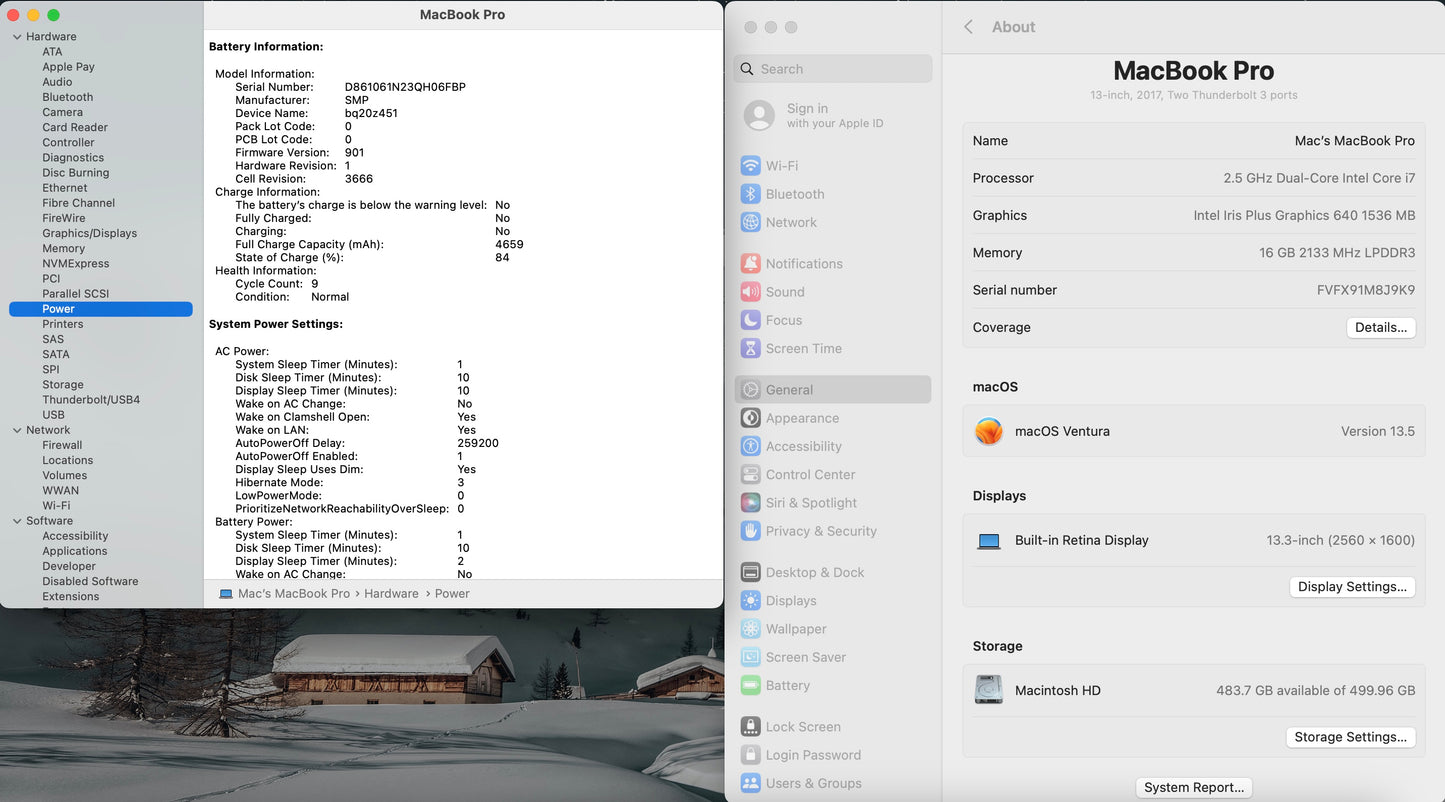Go back using the About back chevron

click(968, 27)
